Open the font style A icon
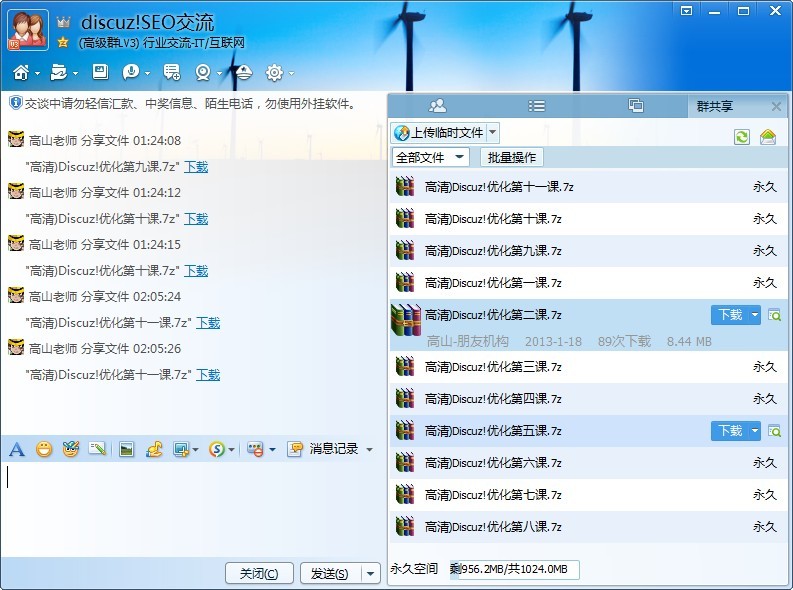The width and height of the screenshot is (793, 590). pyautogui.click(x=17, y=449)
